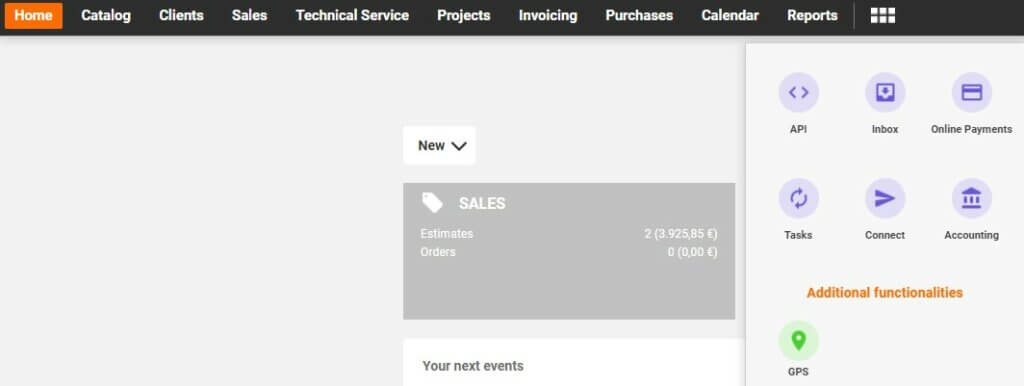Screen dimensions: 1024x386
Task: View the Reports section
Action: coord(812,16)
